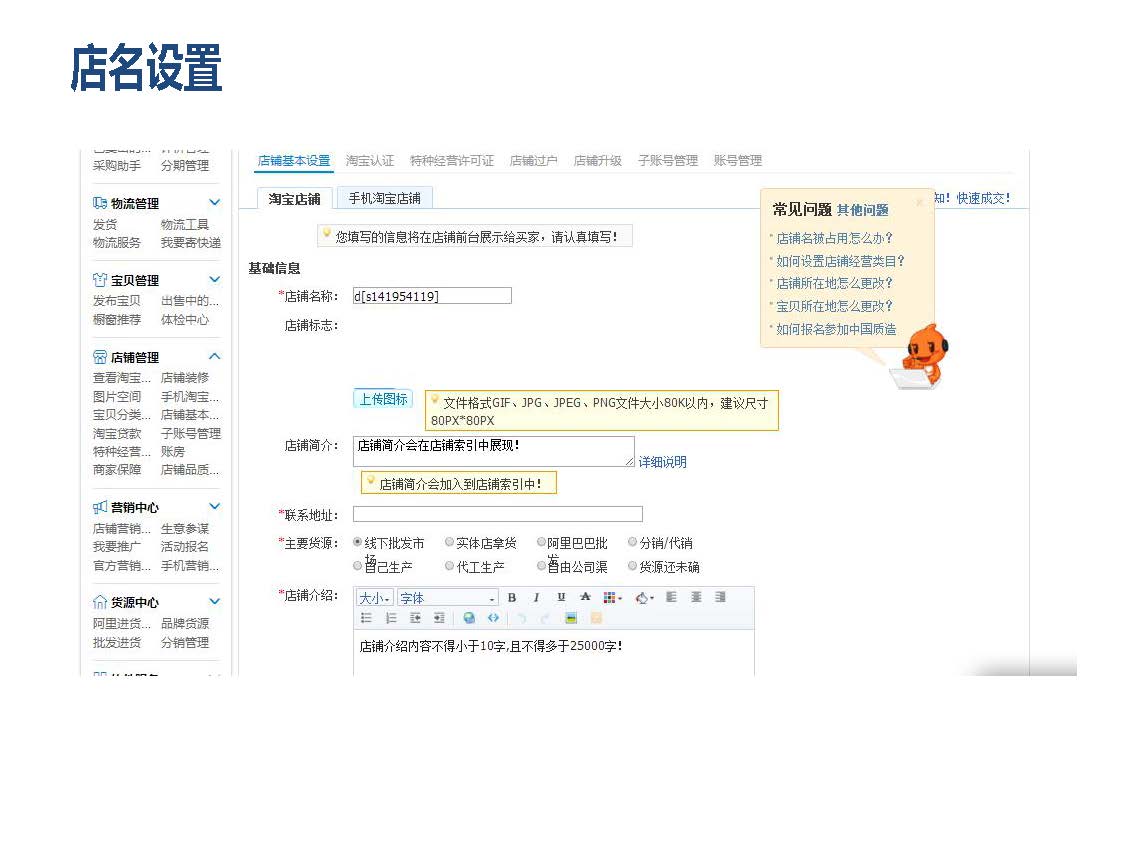Select the 账号管理 tab
Viewport: 1140px width, 855px height.
click(738, 161)
